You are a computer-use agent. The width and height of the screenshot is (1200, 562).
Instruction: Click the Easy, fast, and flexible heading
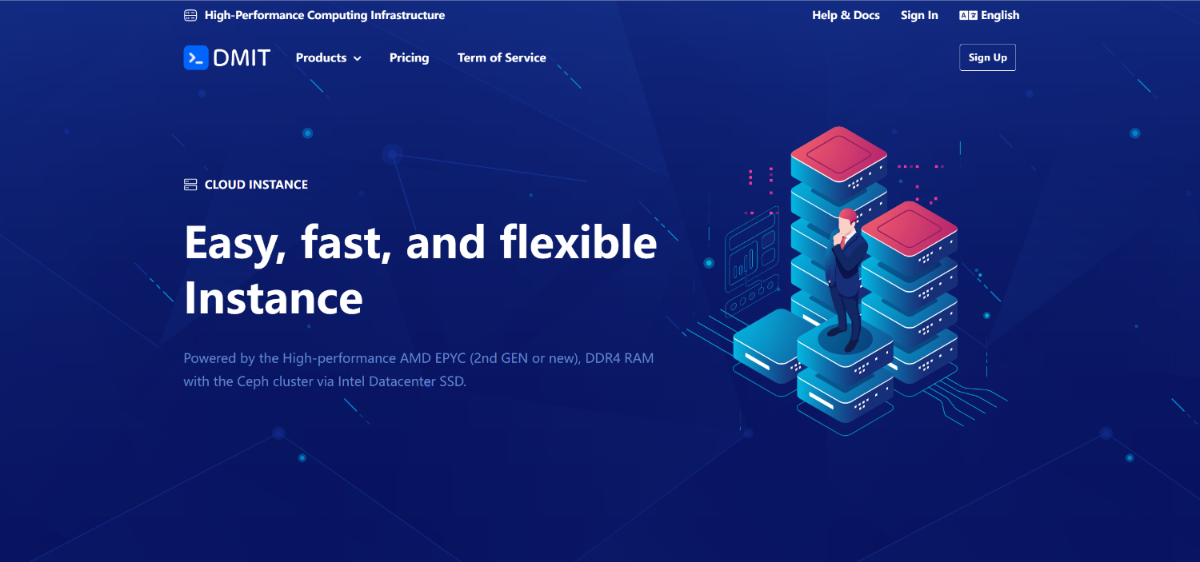tap(420, 245)
